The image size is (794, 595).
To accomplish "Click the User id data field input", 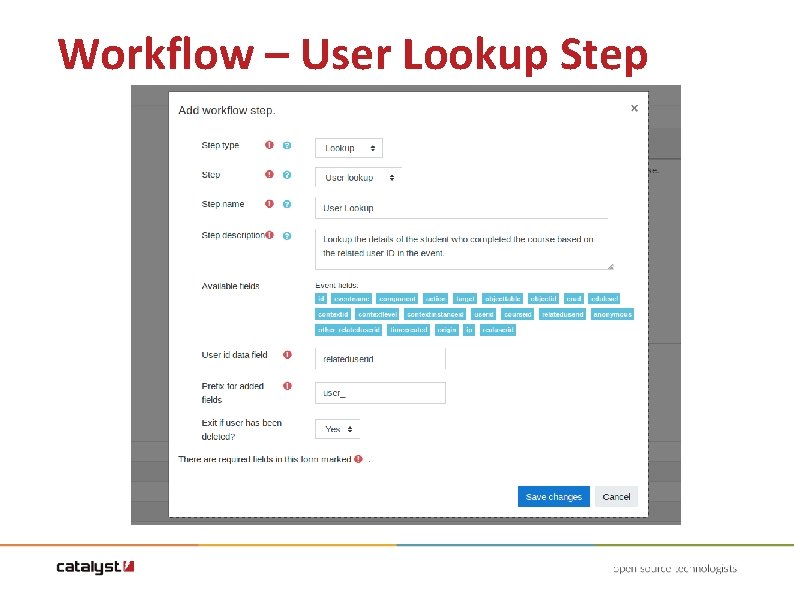I will click(380, 359).
